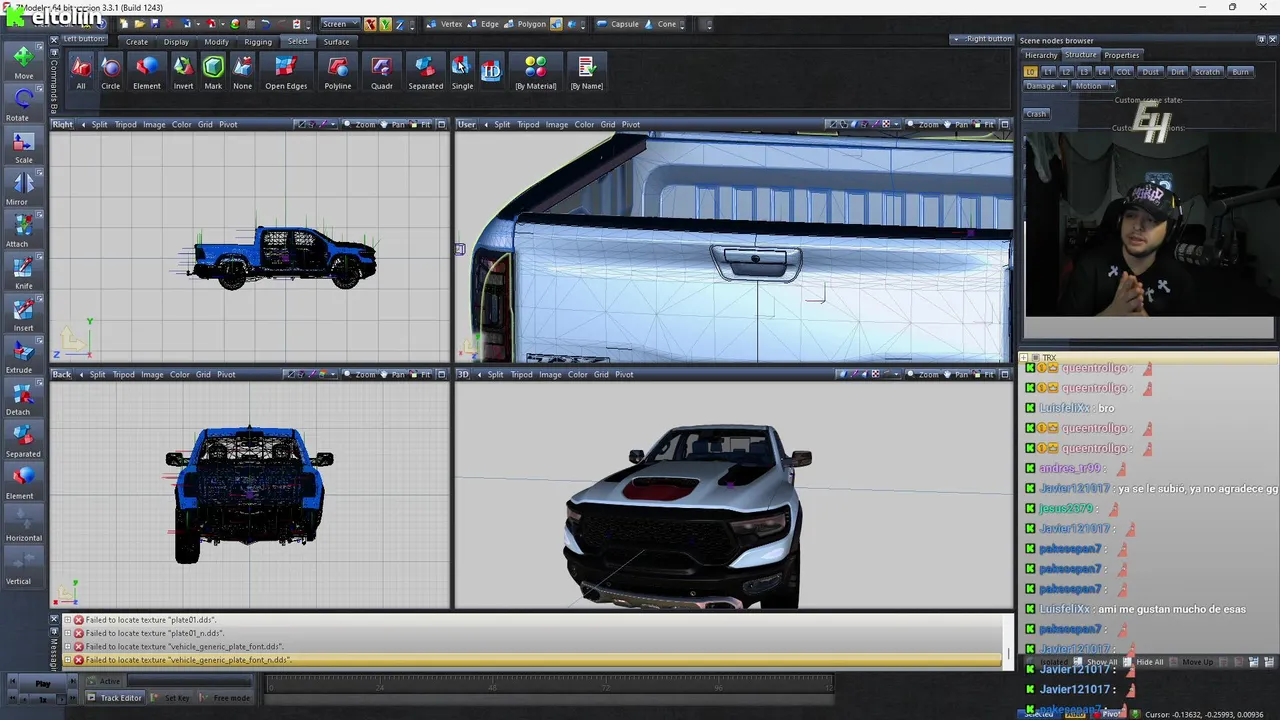Choose the Circle selection tool
Viewport: 1280px width, 720px height.
[111, 73]
